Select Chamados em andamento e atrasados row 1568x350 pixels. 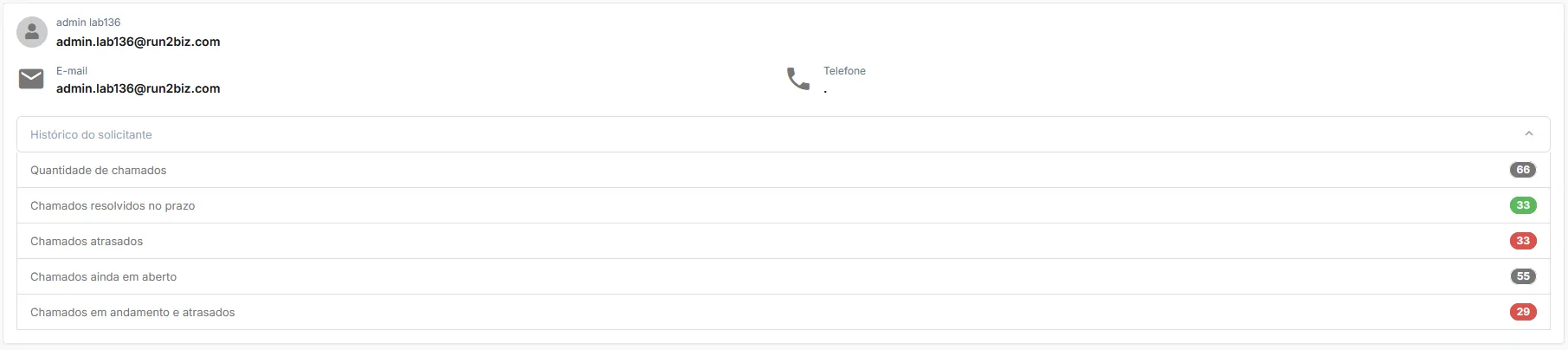tap(784, 312)
